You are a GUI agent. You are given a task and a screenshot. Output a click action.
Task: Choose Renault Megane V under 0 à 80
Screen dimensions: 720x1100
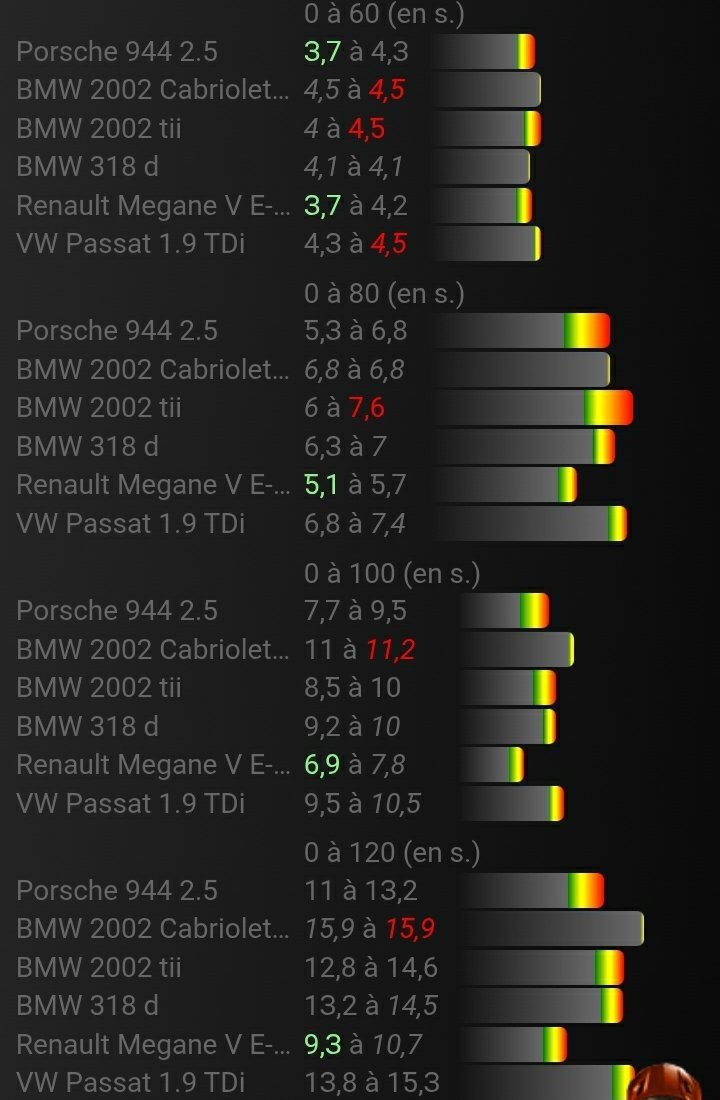point(152,484)
